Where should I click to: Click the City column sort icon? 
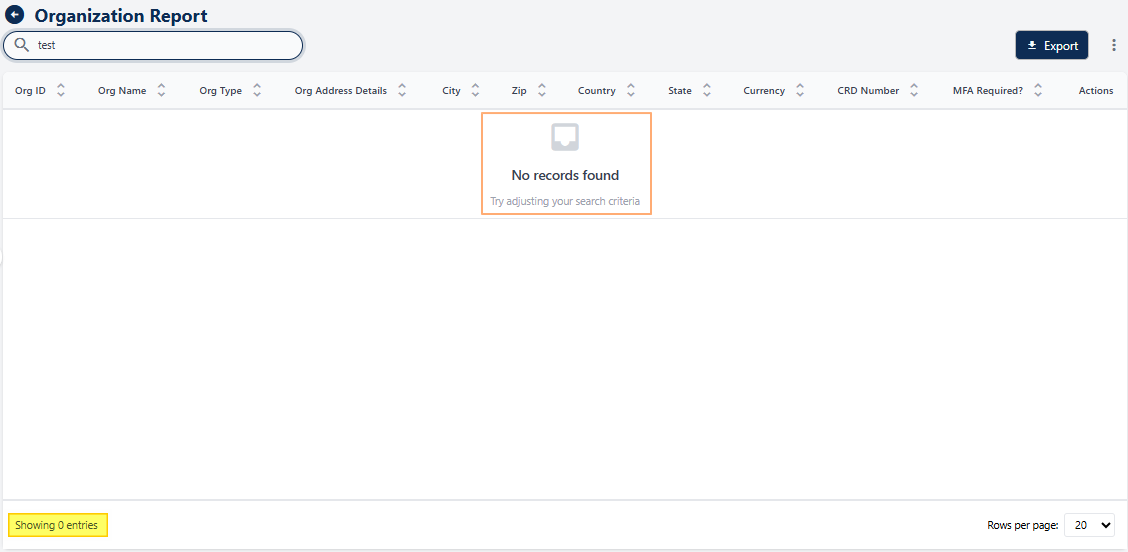pyautogui.click(x=475, y=90)
